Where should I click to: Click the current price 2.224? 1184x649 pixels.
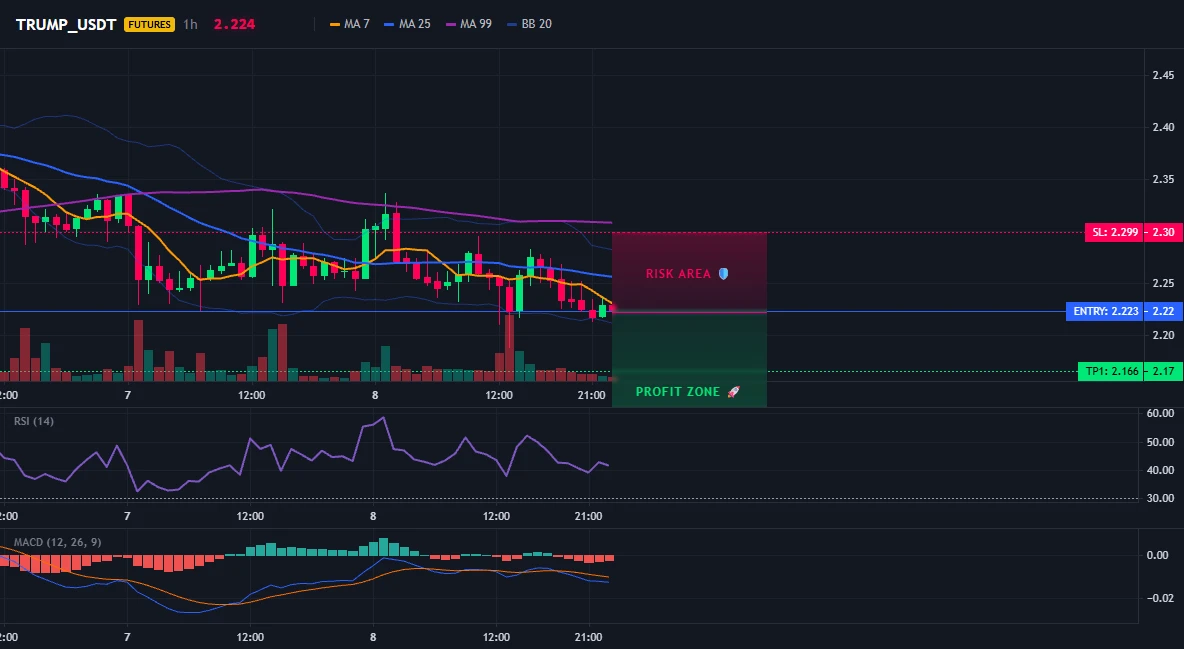tap(234, 24)
